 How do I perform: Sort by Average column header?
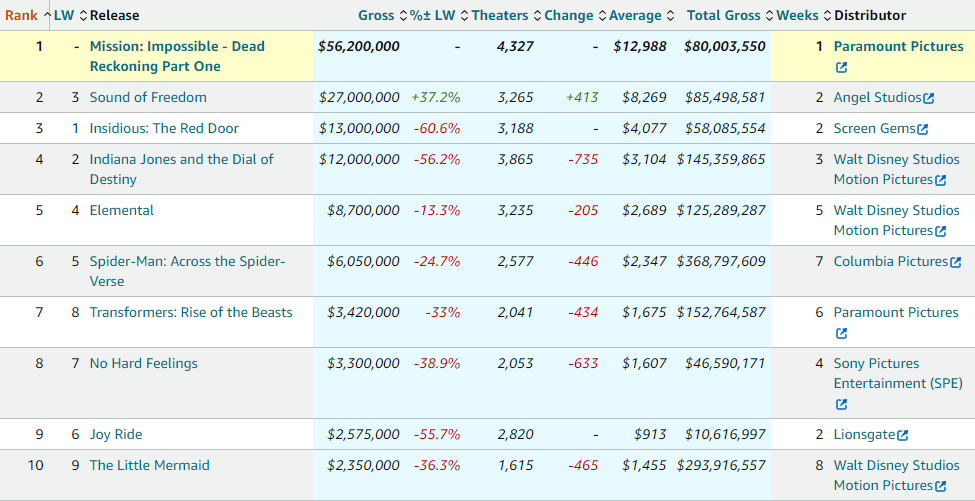tap(635, 15)
